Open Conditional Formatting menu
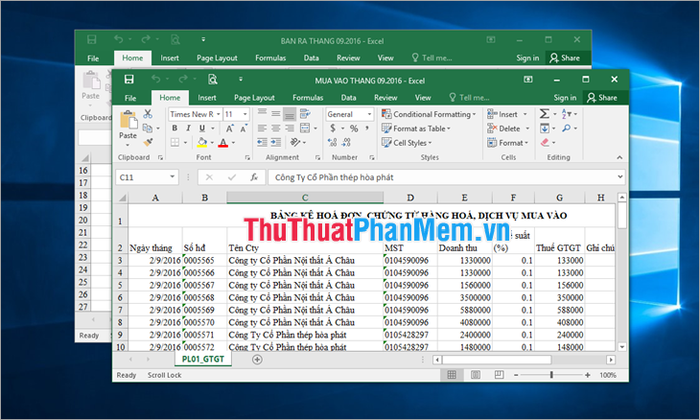The image size is (700, 420). [429, 114]
